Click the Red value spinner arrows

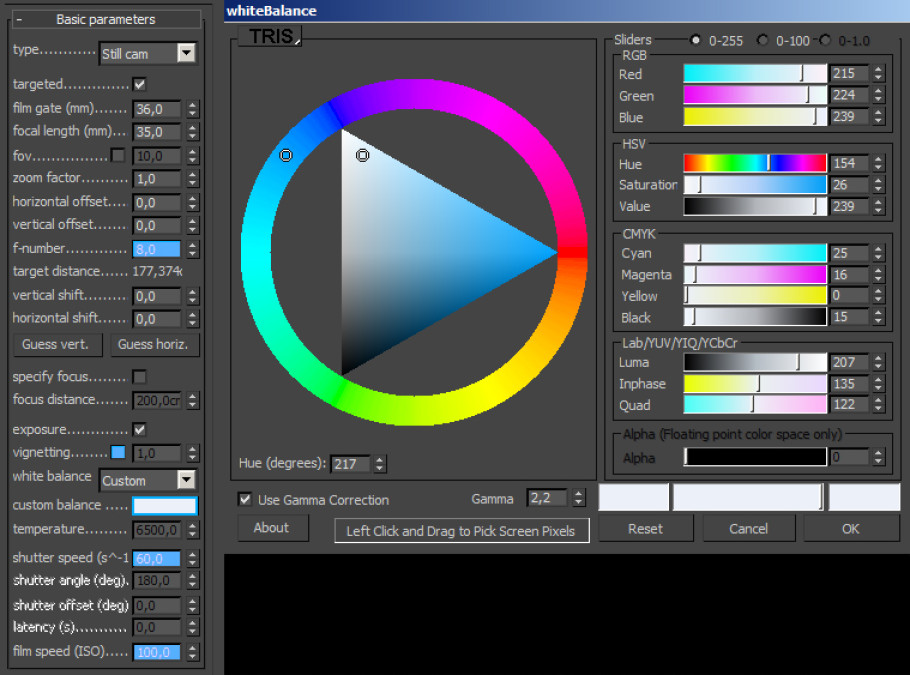878,74
